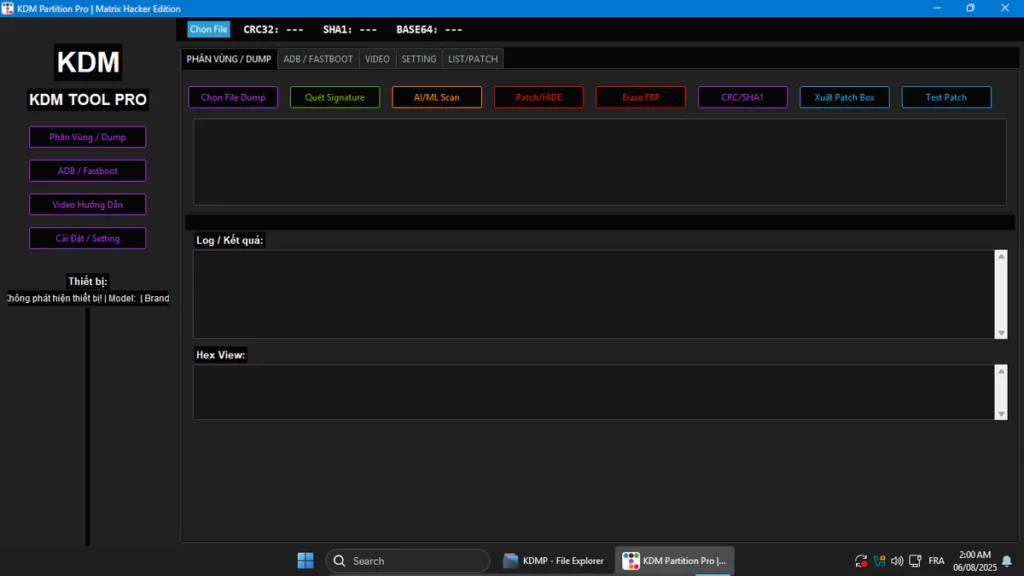Start the AI/ML Scan

tap(437, 98)
